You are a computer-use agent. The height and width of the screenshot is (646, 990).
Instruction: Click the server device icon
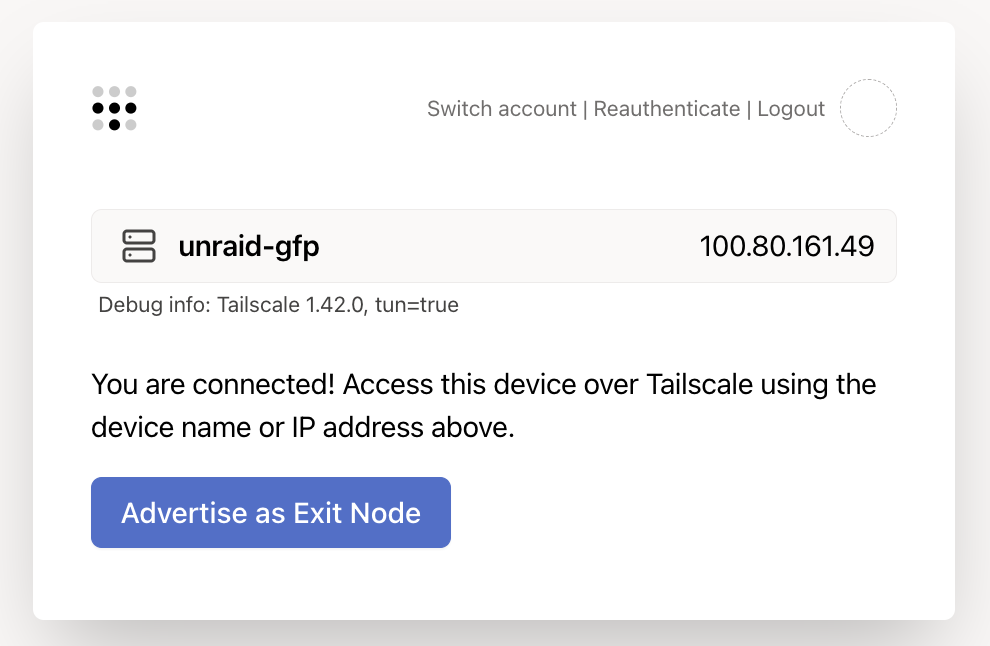click(x=139, y=246)
